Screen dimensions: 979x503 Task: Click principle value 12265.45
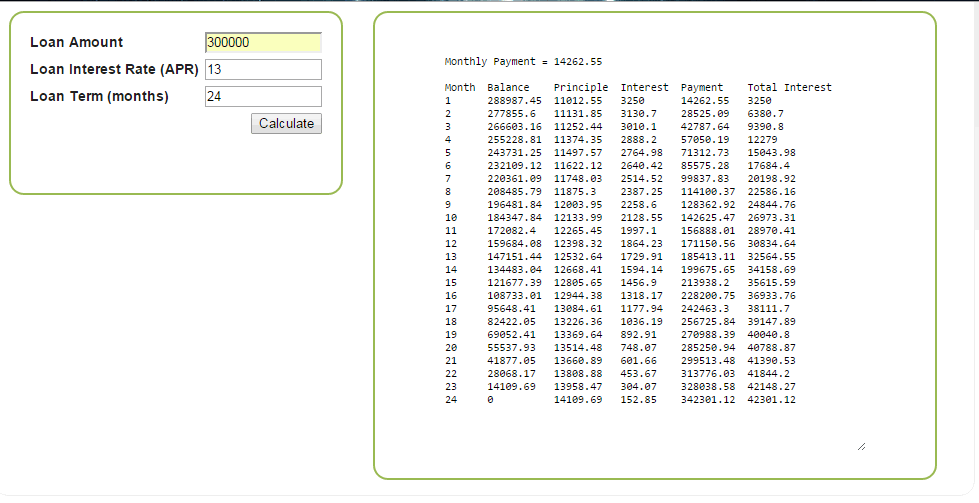click(x=578, y=231)
